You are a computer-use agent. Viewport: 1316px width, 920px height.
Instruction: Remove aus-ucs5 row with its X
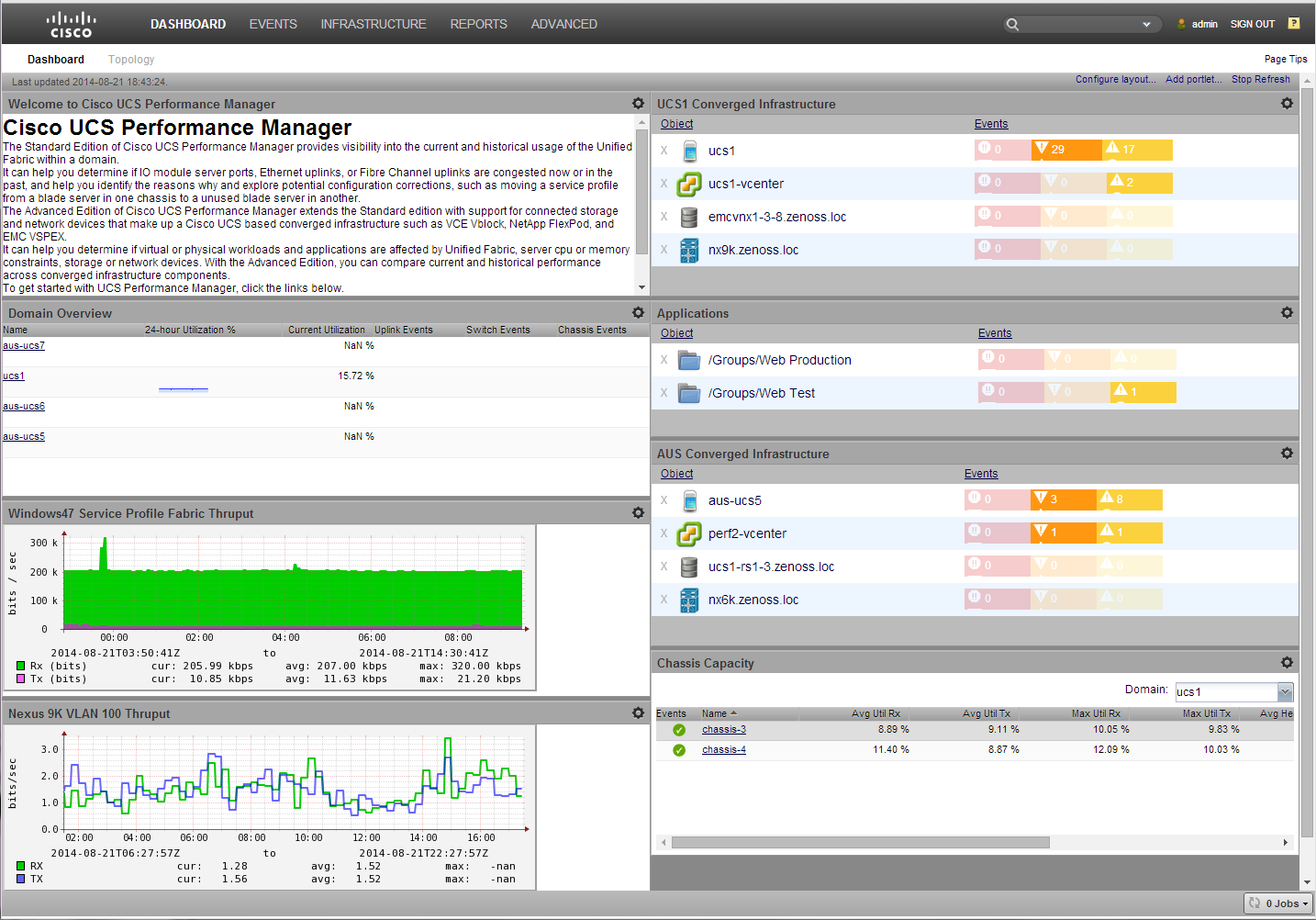[664, 500]
